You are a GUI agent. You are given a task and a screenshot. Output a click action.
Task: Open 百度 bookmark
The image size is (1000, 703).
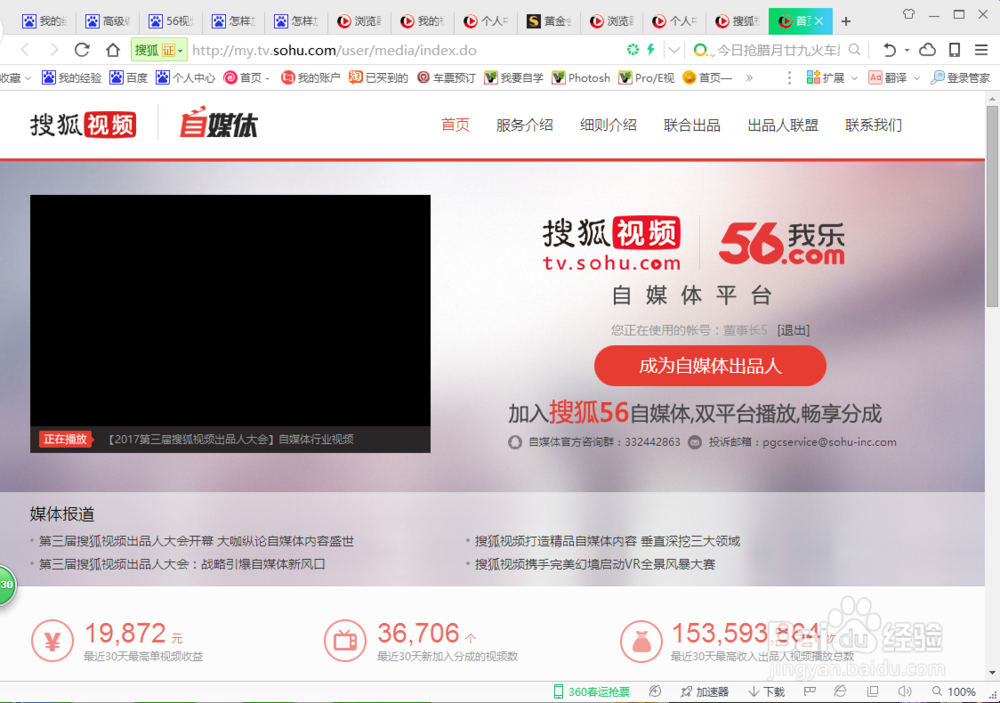[x=128, y=78]
